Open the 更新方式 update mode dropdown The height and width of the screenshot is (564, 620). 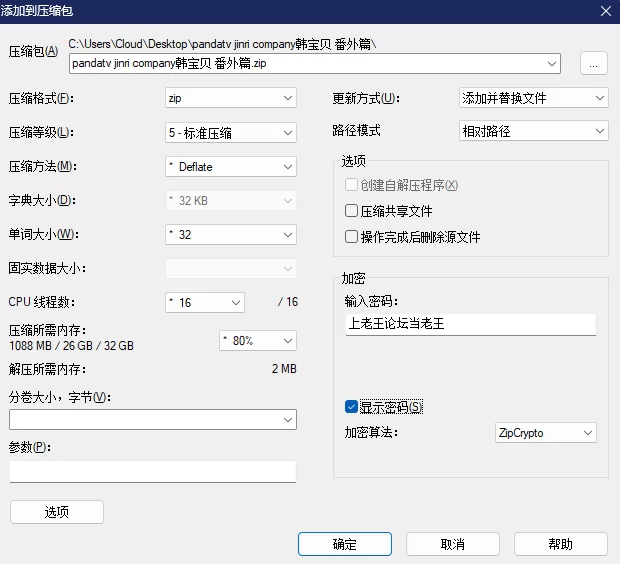pyautogui.click(x=533, y=98)
